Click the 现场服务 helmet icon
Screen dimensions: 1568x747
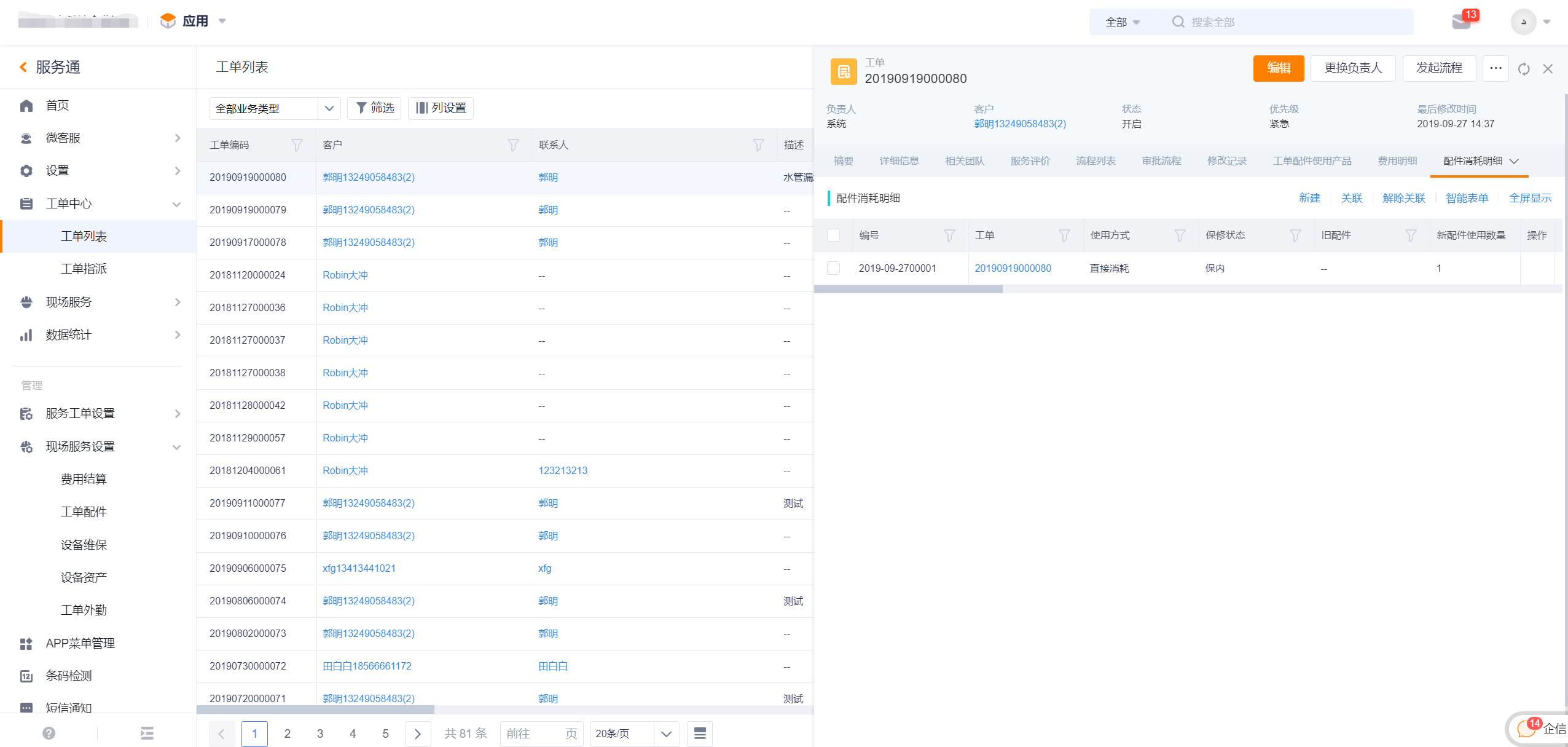(x=26, y=302)
